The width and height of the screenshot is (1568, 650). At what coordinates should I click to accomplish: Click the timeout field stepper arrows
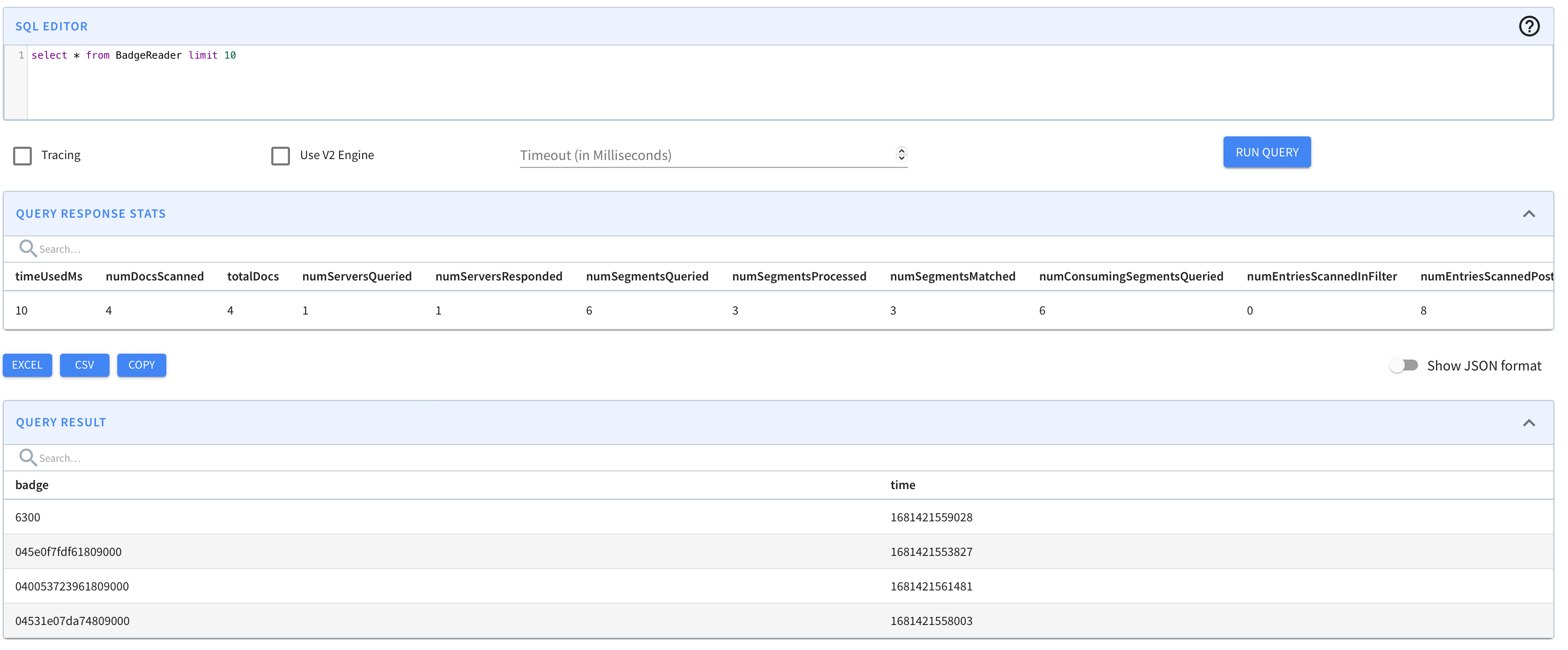pos(901,154)
